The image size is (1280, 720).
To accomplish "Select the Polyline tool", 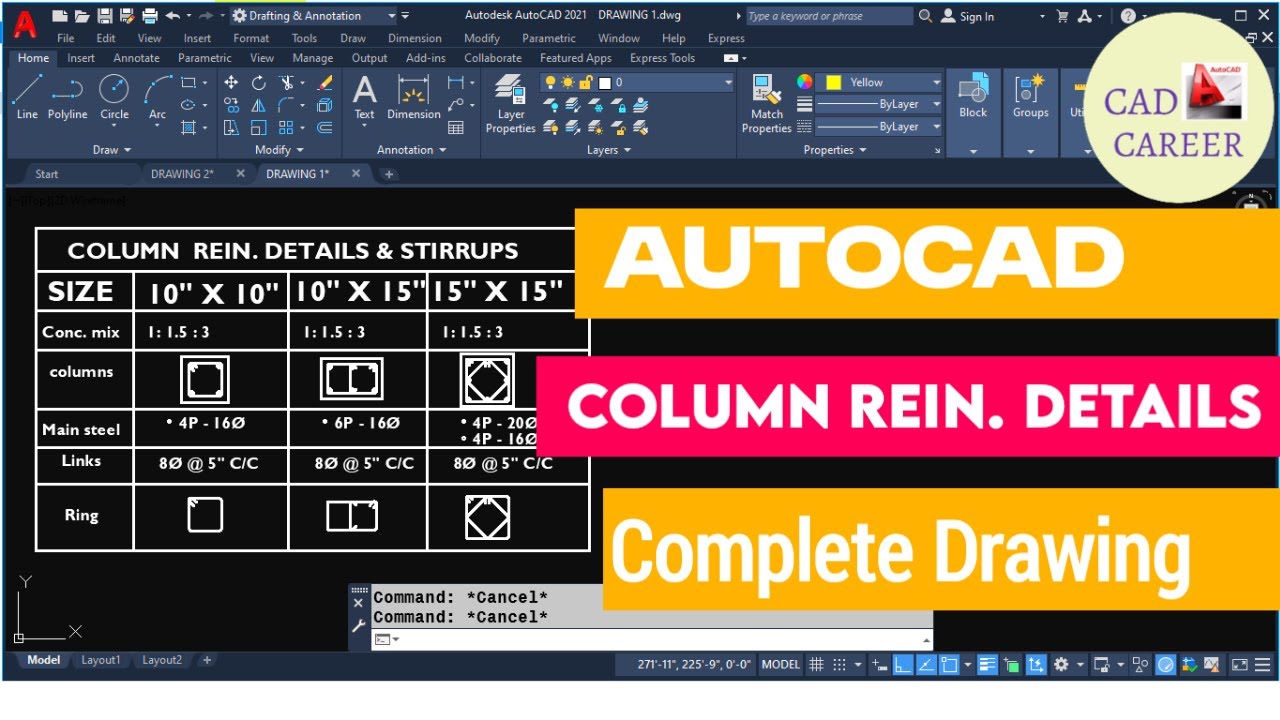I will 67,97.
